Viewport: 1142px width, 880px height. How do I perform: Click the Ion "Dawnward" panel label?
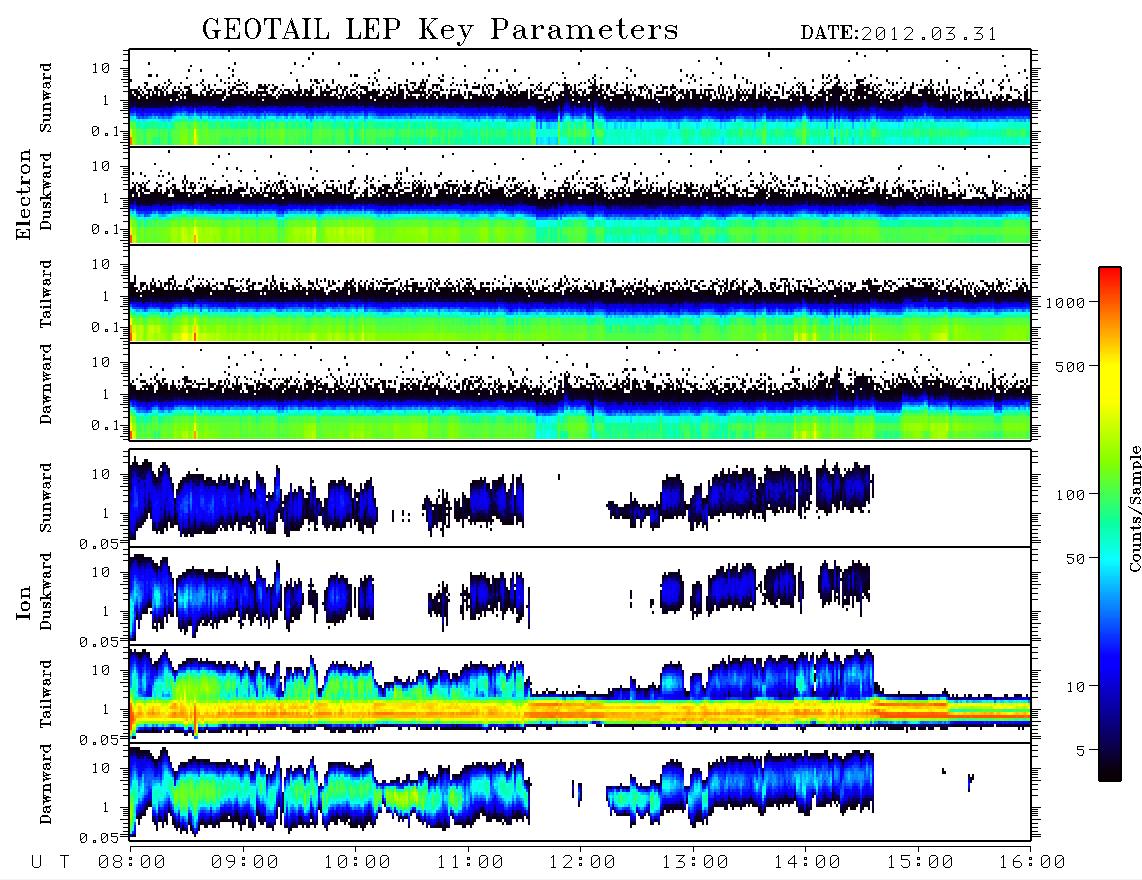[46, 784]
